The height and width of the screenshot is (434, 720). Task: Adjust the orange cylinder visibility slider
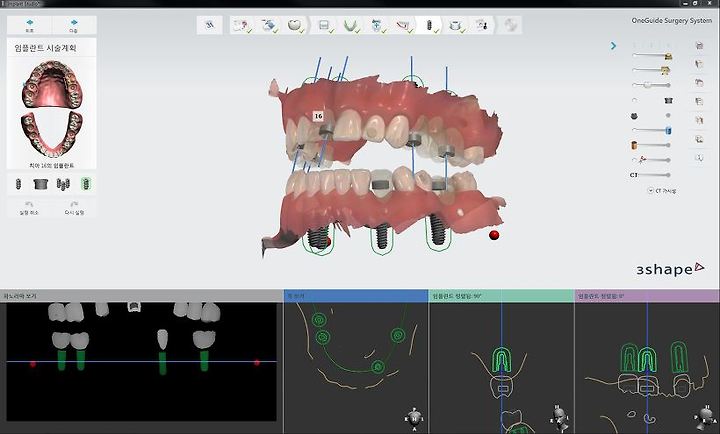tap(651, 145)
